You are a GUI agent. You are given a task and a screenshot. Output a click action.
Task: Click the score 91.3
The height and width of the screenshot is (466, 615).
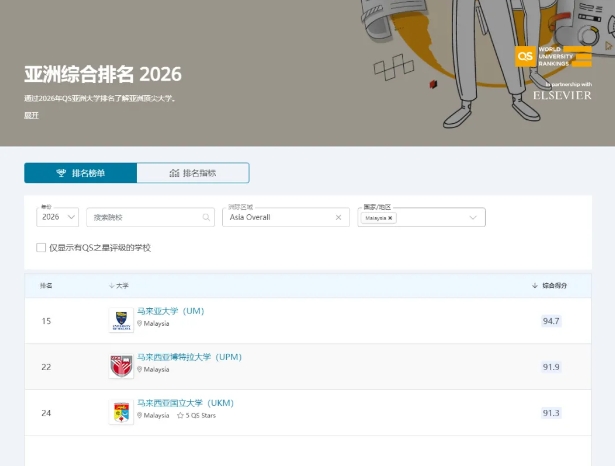pos(551,413)
